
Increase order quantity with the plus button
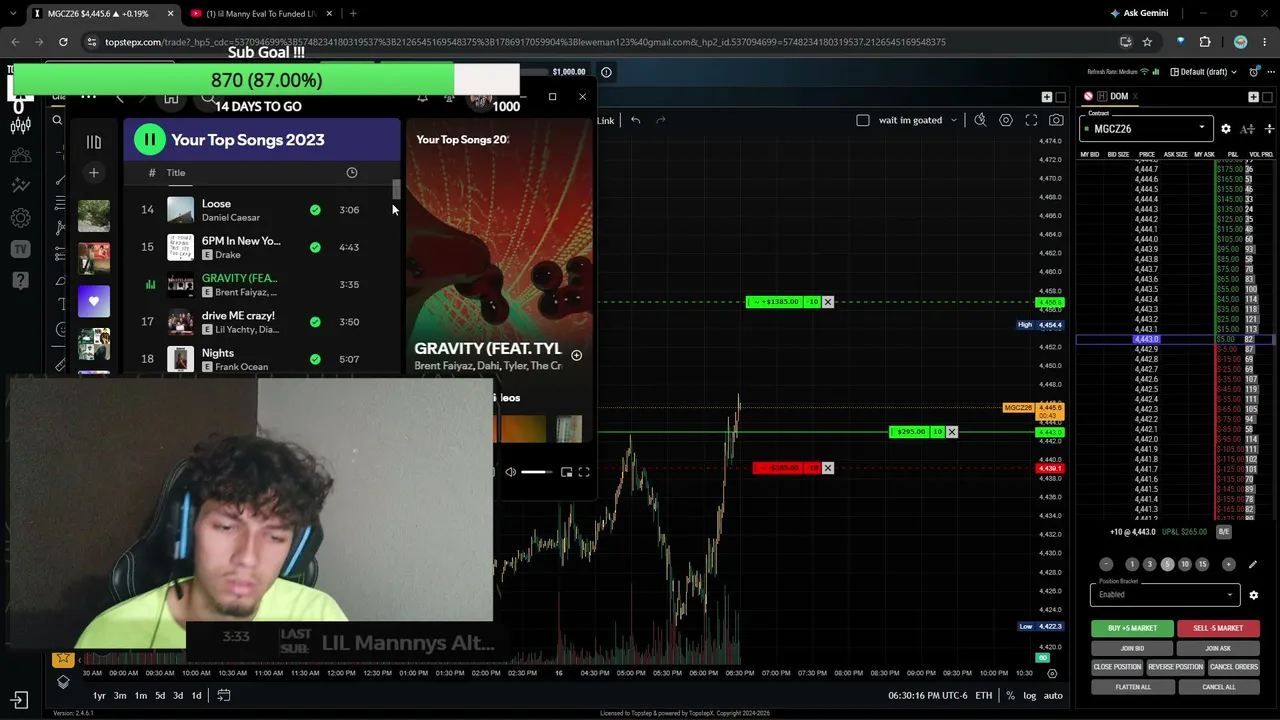[x=1229, y=564]
